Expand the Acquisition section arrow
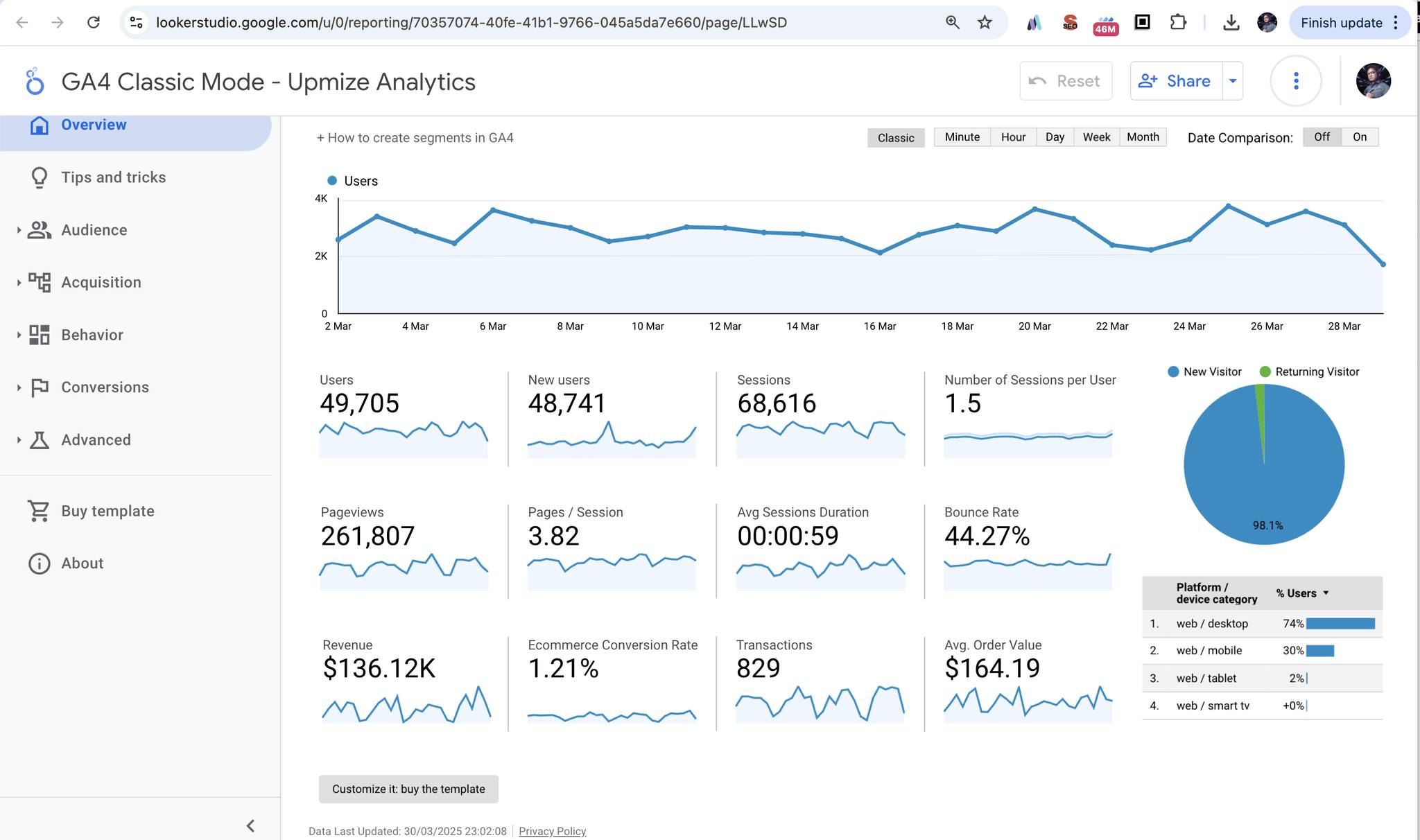The width and height of the screenshot is (1420, 840). (x=19, y=283)
